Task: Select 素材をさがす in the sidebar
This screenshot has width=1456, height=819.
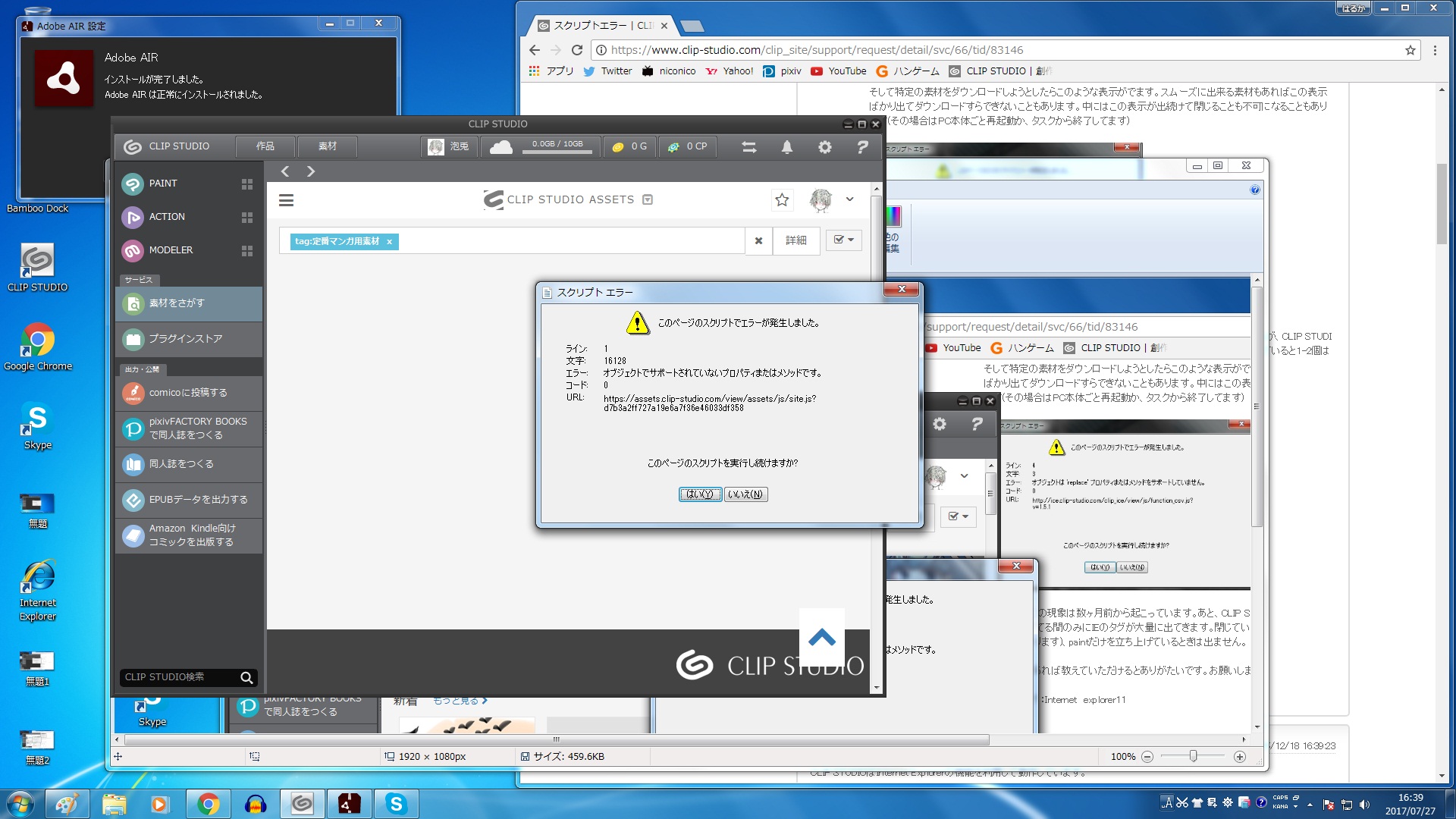Action: (189, 303)
